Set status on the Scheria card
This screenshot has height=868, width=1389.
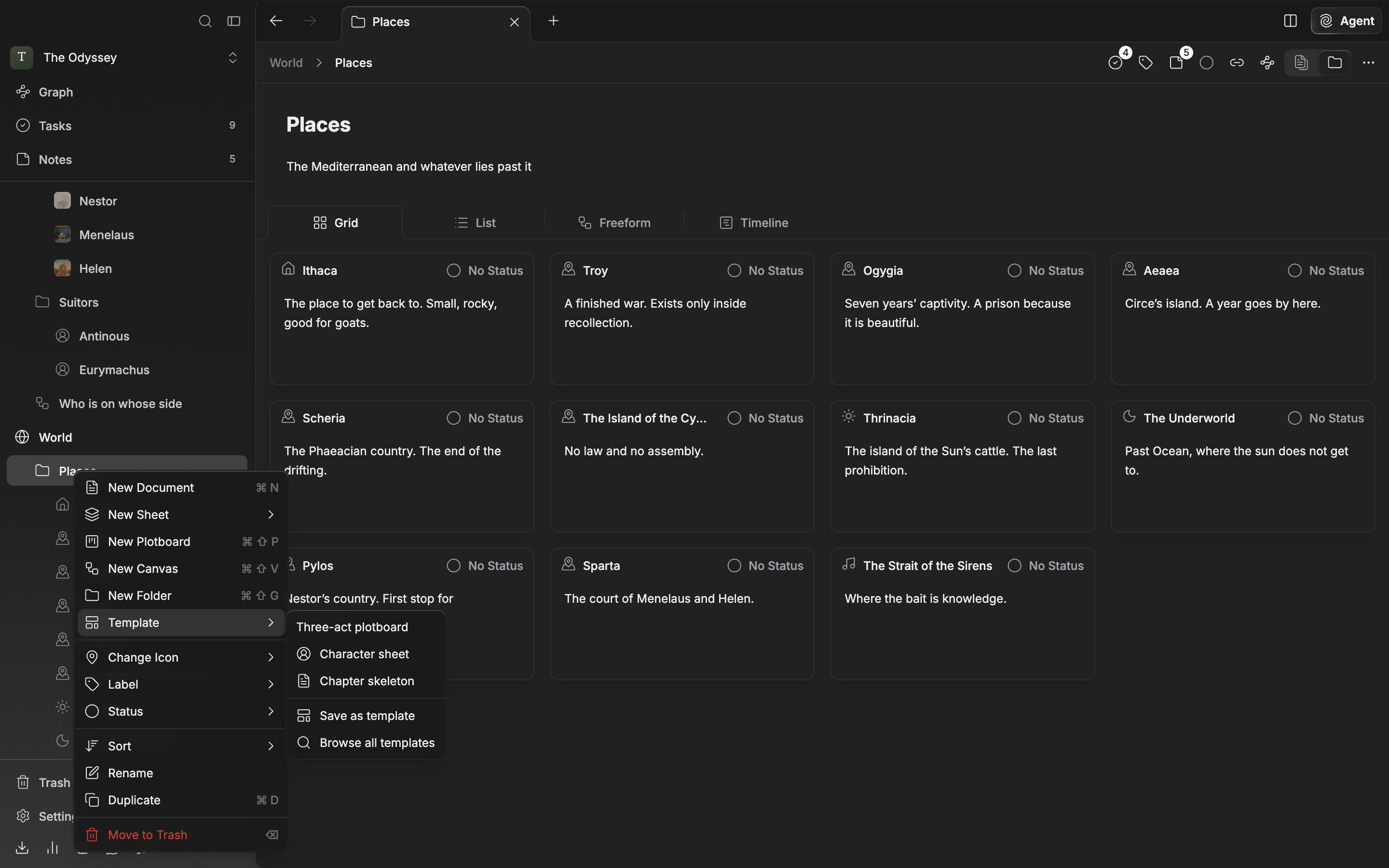coord(485,418)
